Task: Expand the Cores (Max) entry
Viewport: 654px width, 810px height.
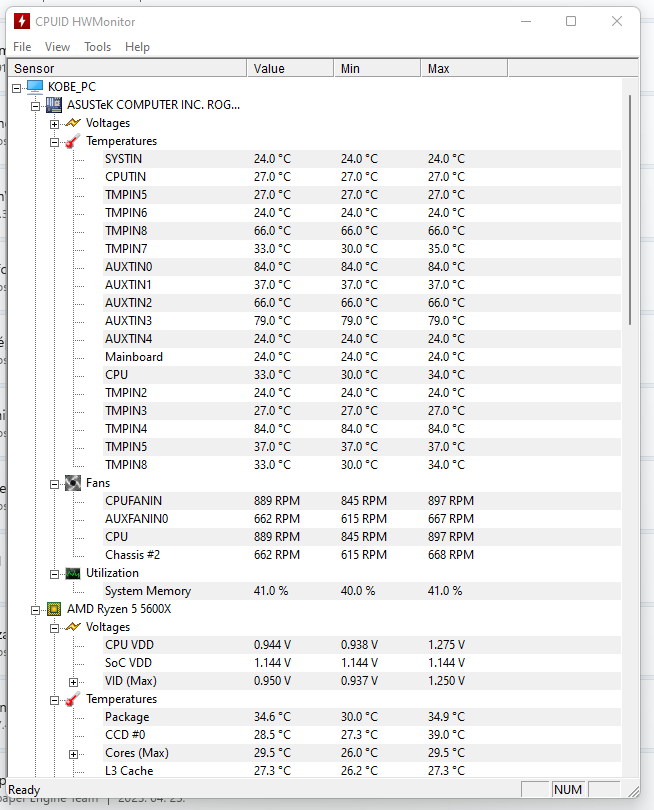Action: [x=73, y=755]
